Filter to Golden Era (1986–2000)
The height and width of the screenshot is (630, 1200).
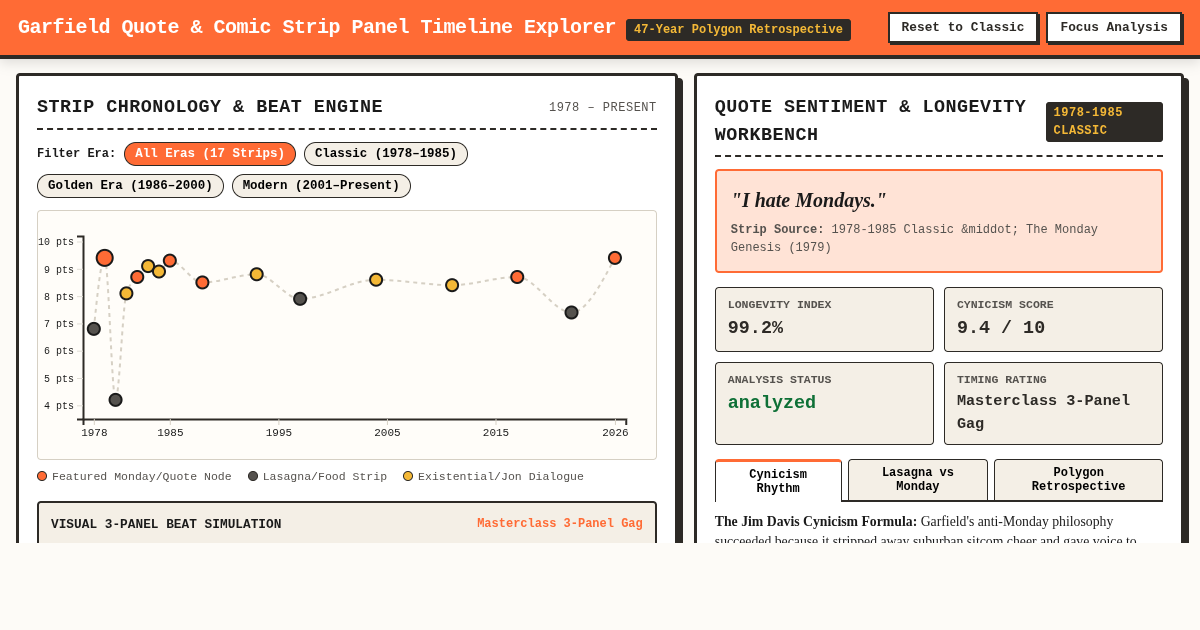130,186
